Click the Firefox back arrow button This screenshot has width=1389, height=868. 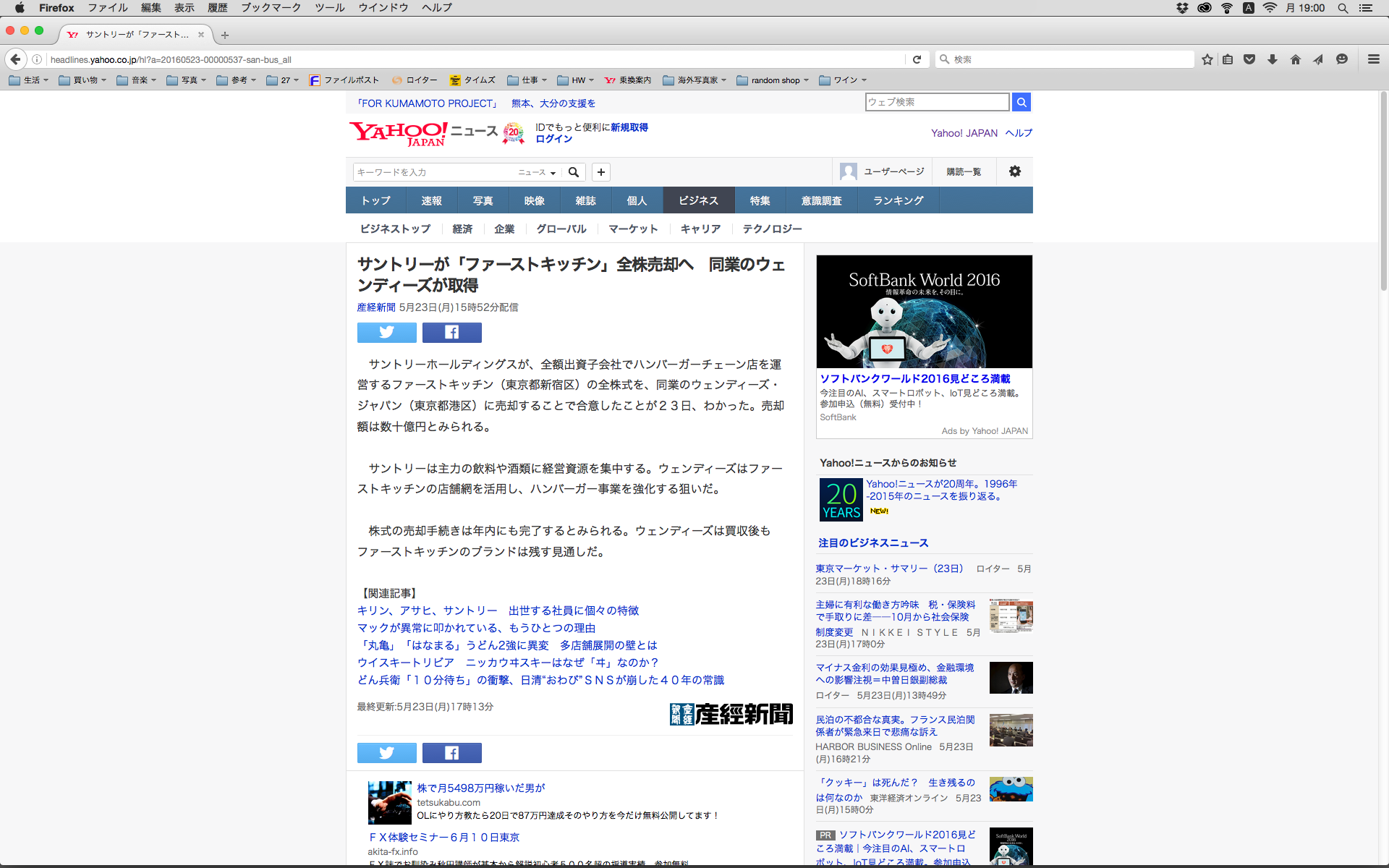click(15, 59)
